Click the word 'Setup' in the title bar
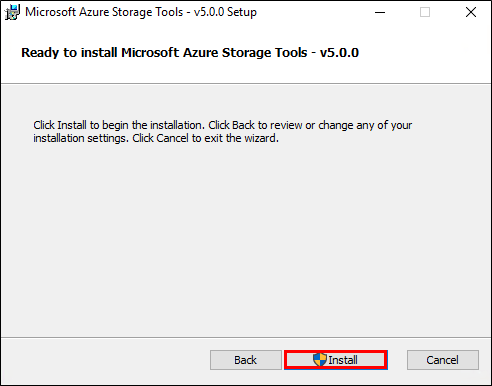The width and height of the screenshot is (492, 386). (x=242, y=13)
